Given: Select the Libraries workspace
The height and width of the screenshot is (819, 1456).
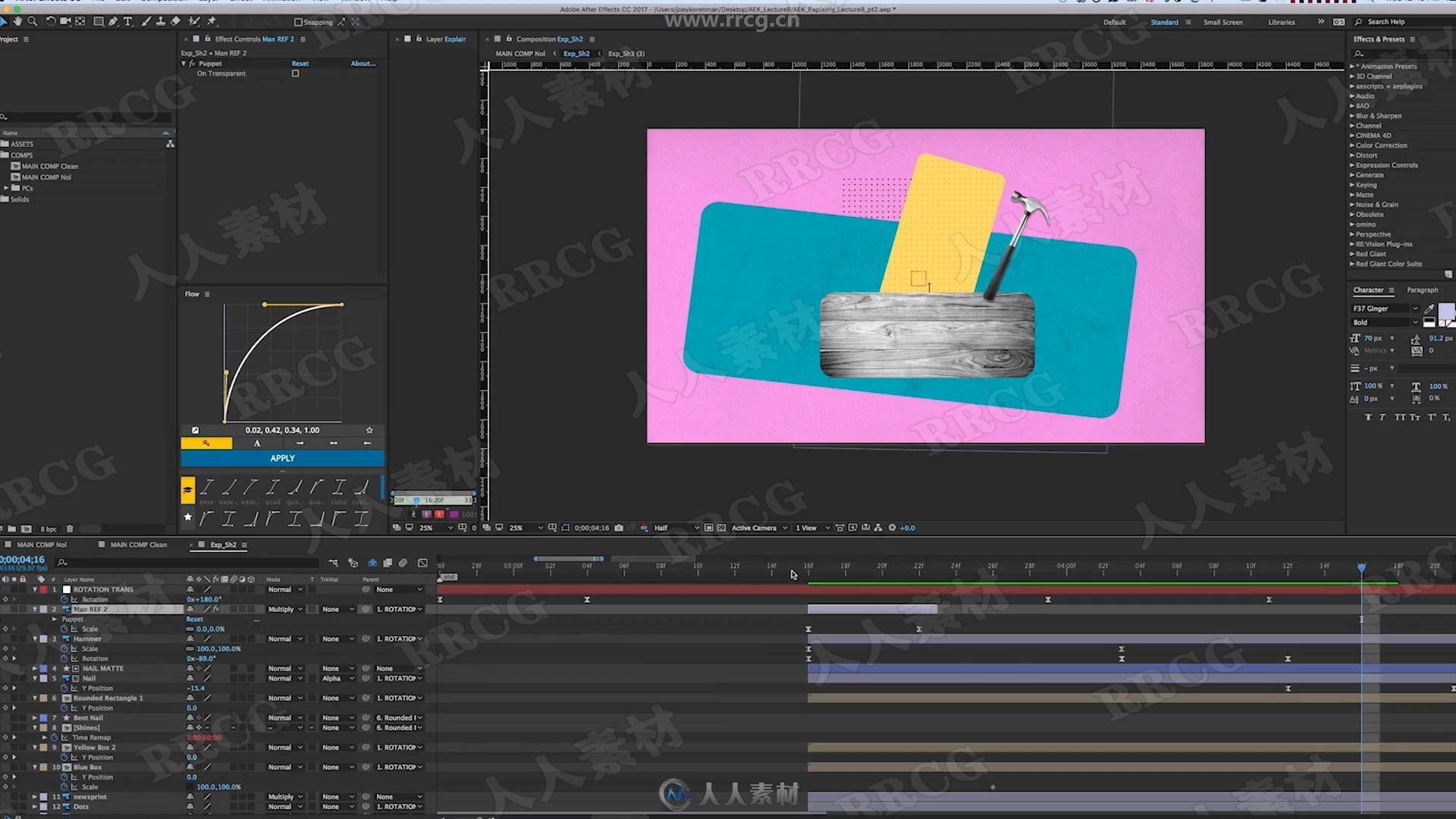Looking at the screenshot, I should tap(1282, 22).
